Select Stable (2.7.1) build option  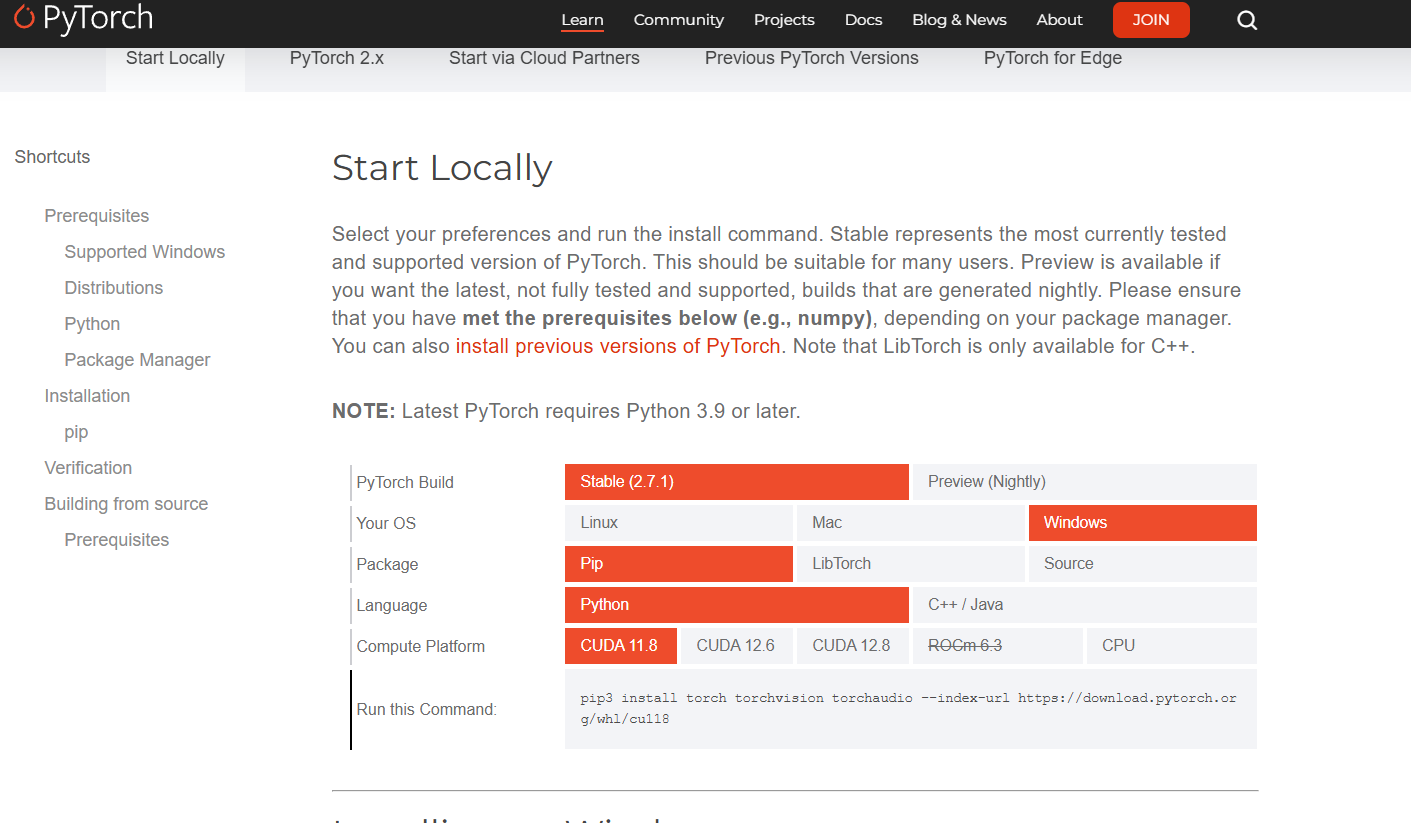pos(737,482)
